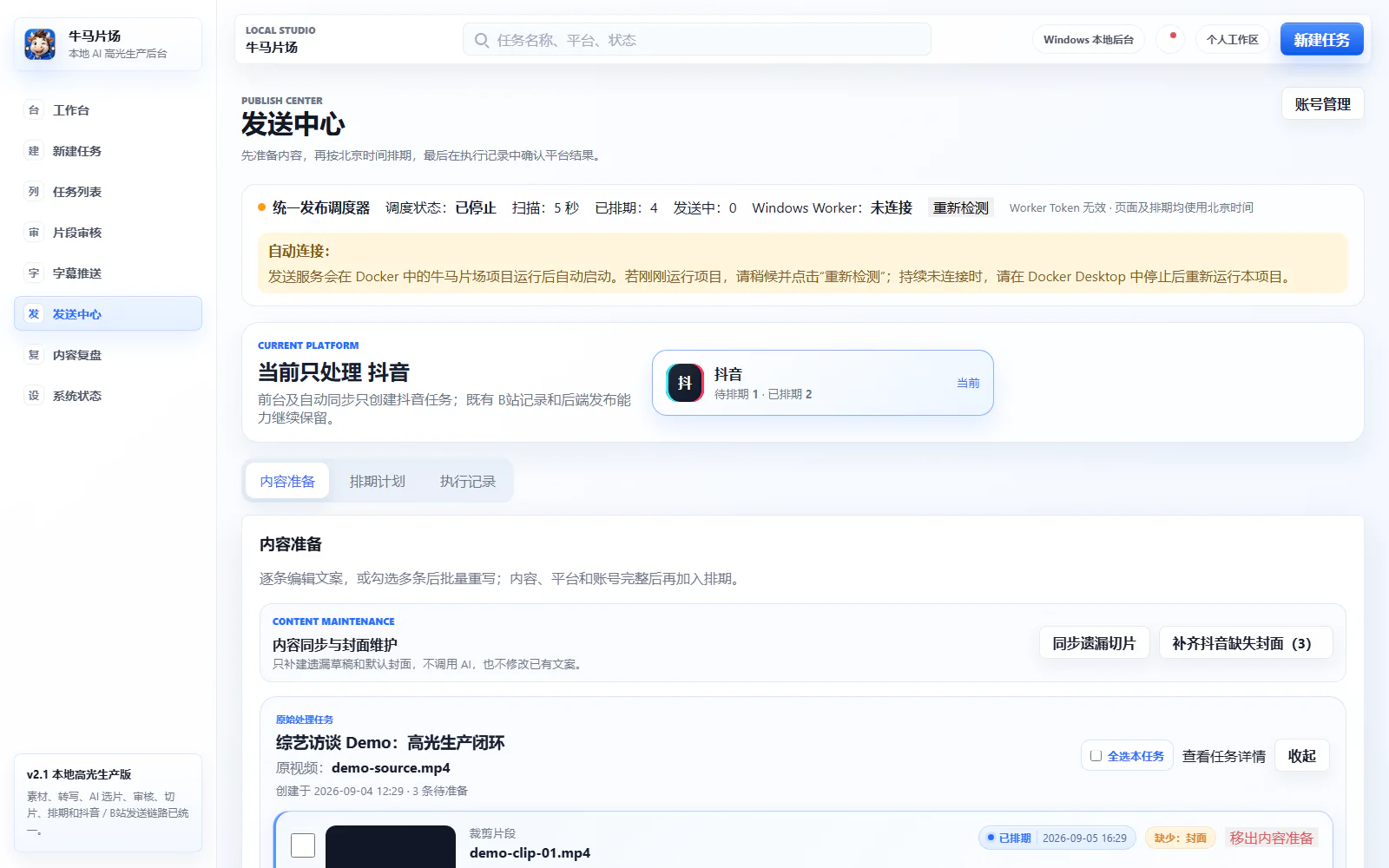
Task: Click the Windows 本地后台 button
Action: coord(1089,39)
